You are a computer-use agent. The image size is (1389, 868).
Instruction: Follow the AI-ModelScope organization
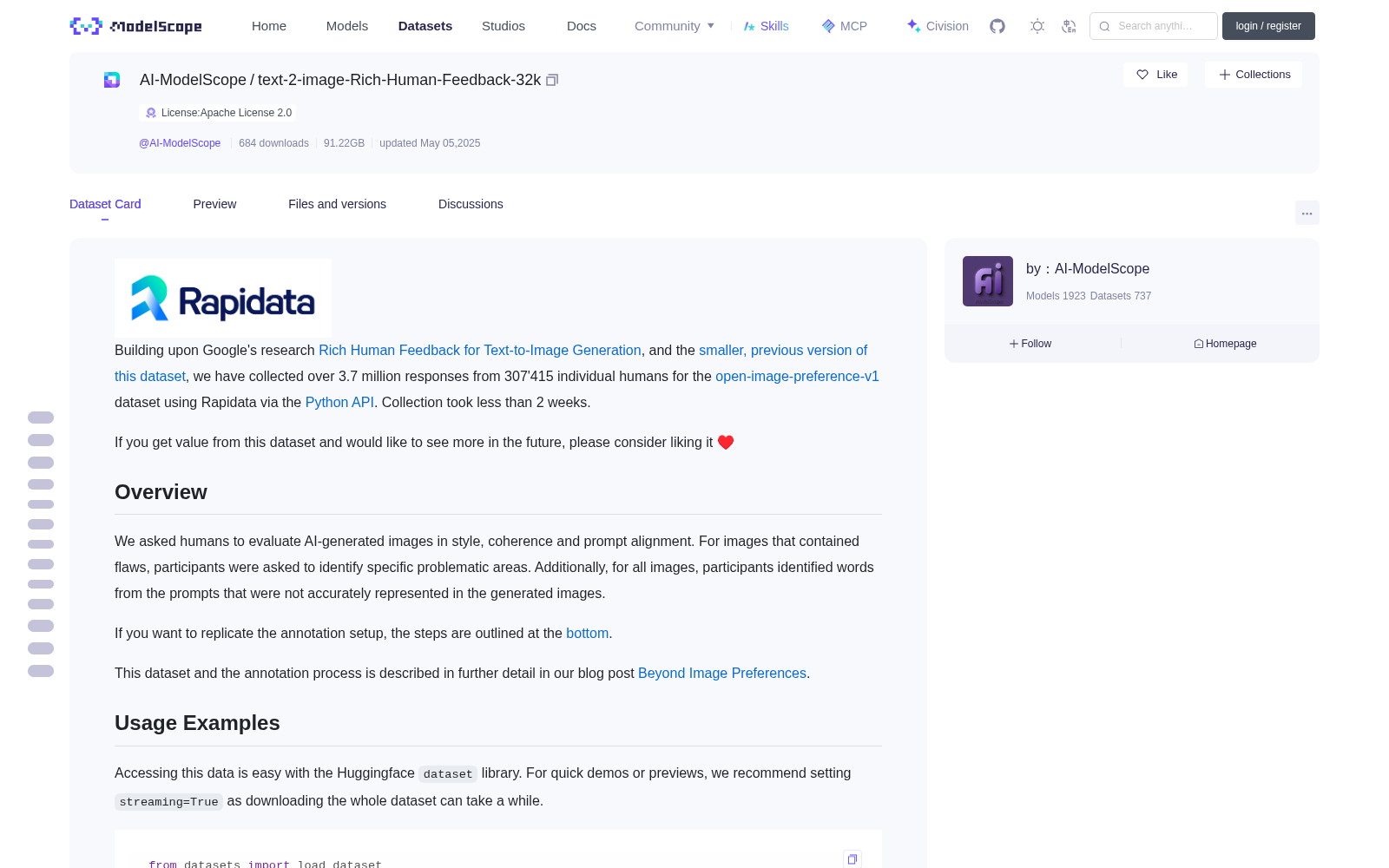pyautogui.click(x=1030, y=344)
